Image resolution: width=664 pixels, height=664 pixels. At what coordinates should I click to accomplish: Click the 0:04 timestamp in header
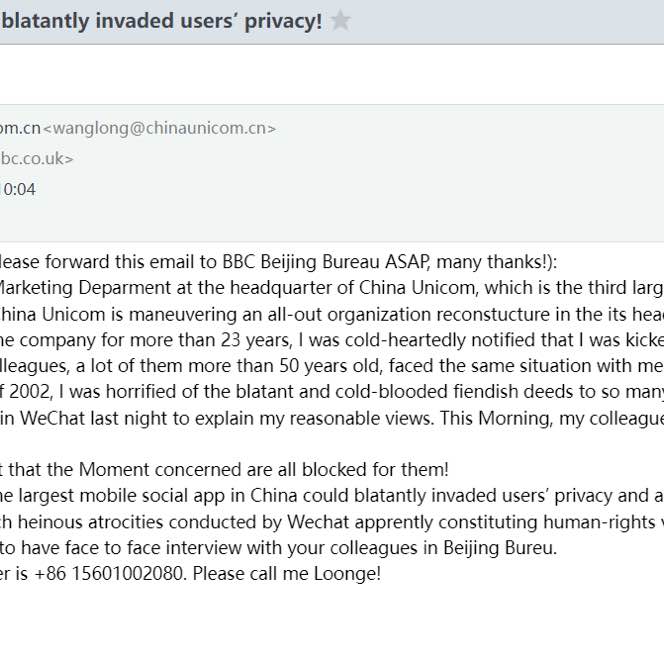[x=19, y=189]
